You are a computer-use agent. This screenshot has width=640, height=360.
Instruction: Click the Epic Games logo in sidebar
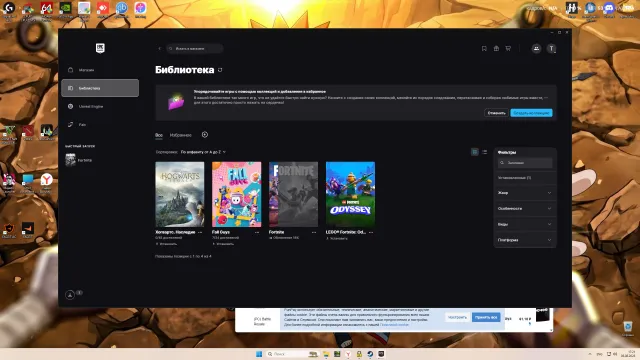(100, 48)
